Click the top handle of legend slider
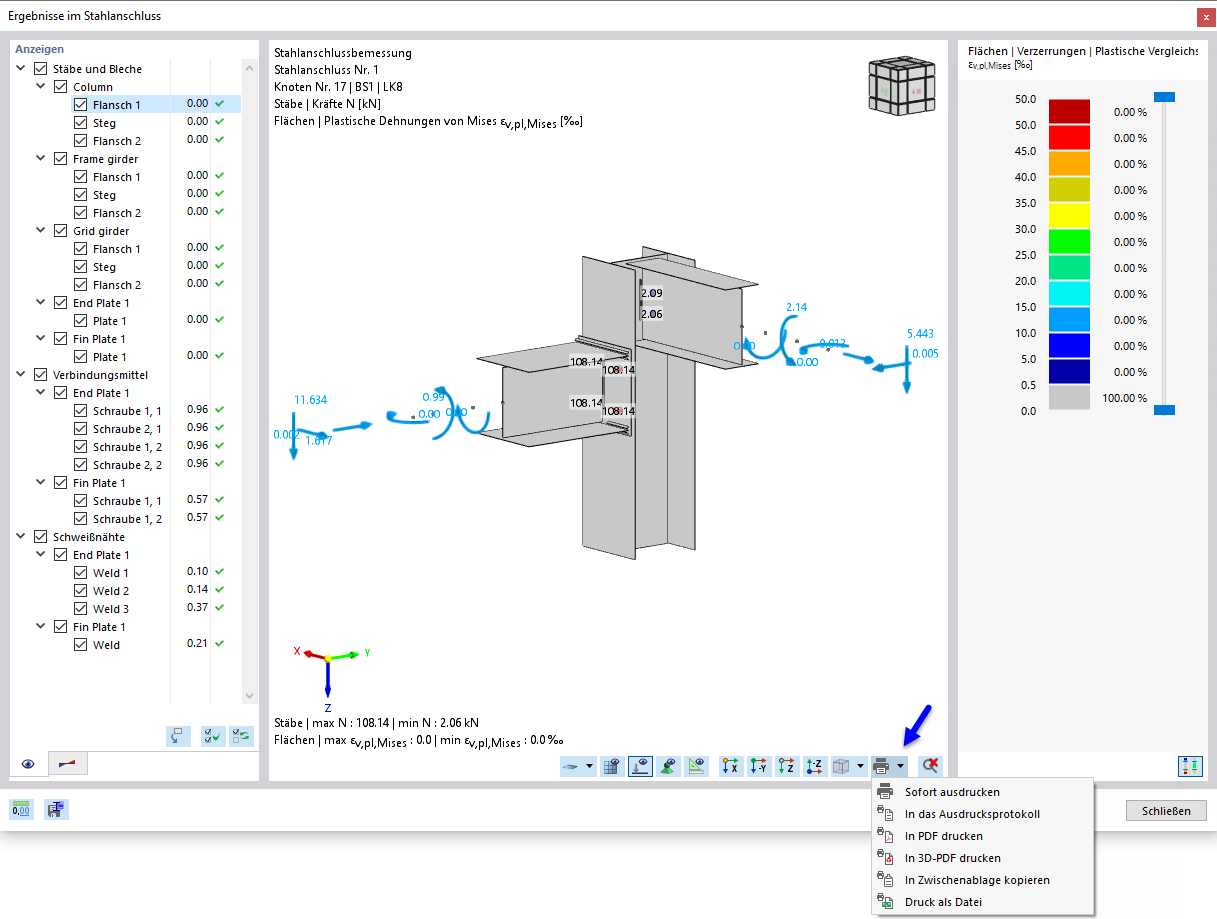 [1163, 97]
